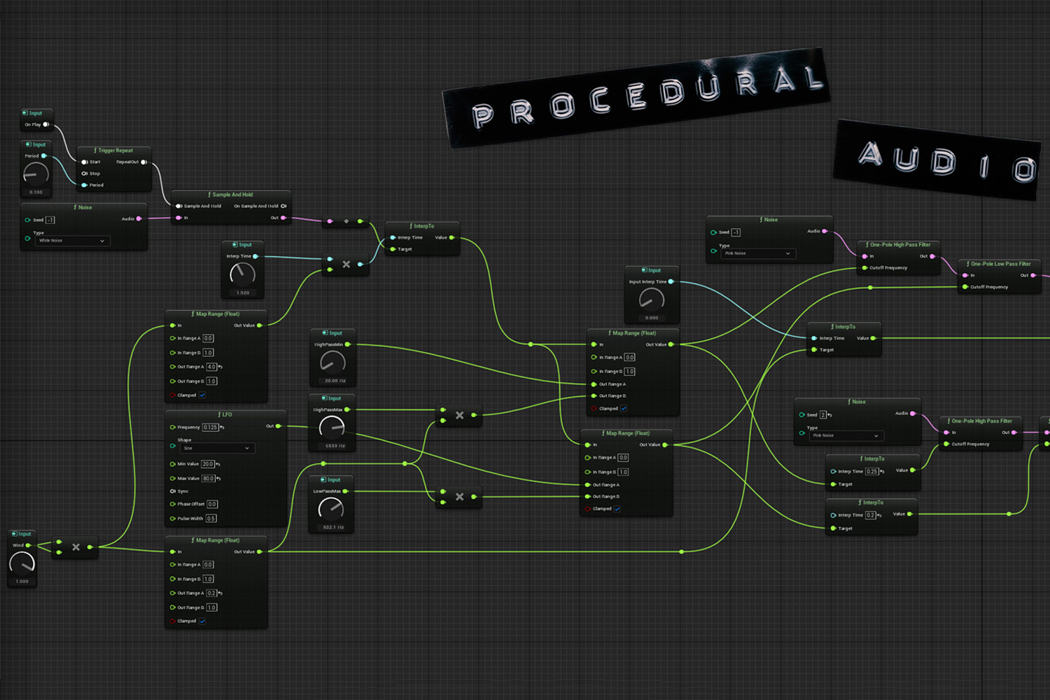The image size is (1050, 700).
Task: Select the LFO node title
Action: pos(226,415)
